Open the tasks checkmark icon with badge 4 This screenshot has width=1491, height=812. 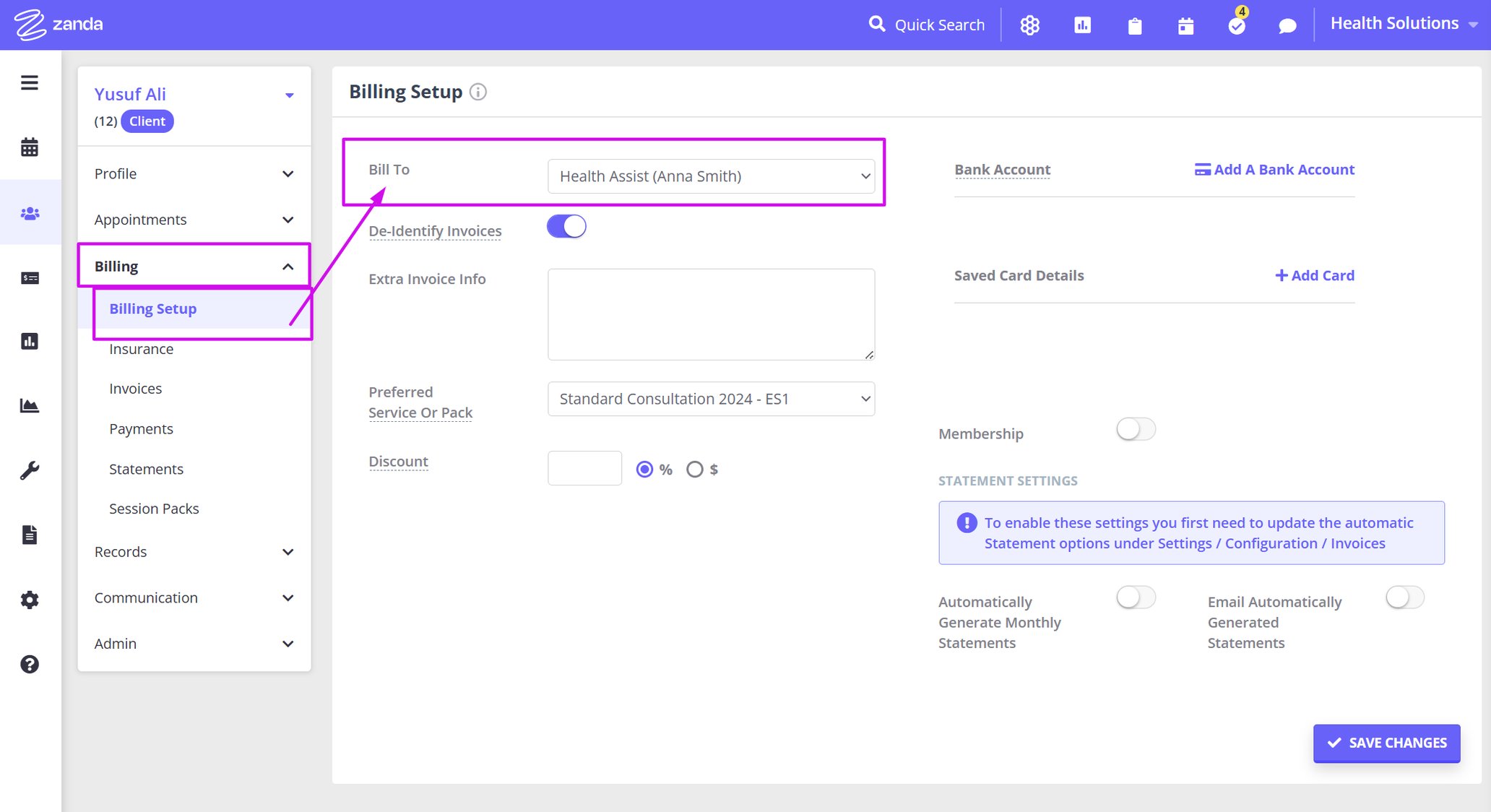[x=1237, y=25]
